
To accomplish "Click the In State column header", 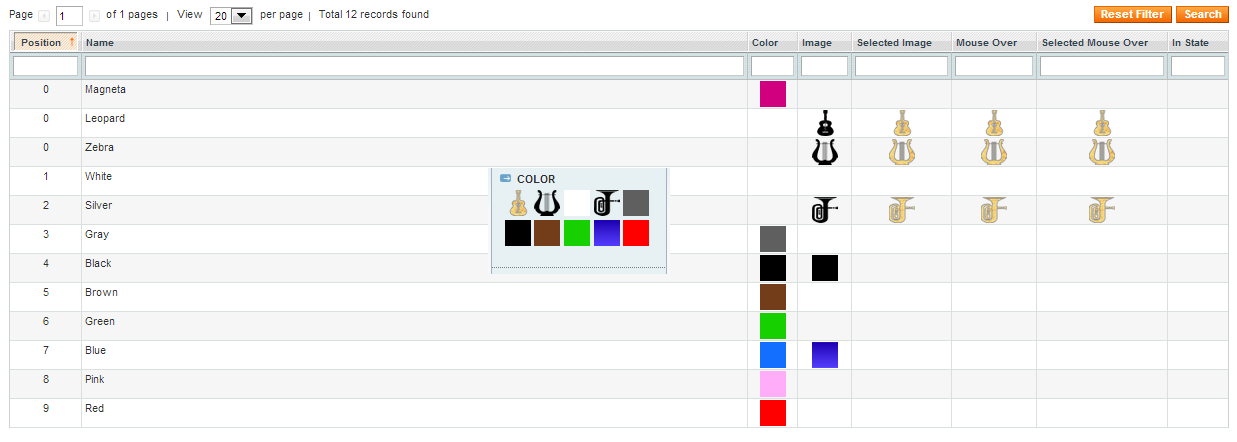I will coord(1198,43).
